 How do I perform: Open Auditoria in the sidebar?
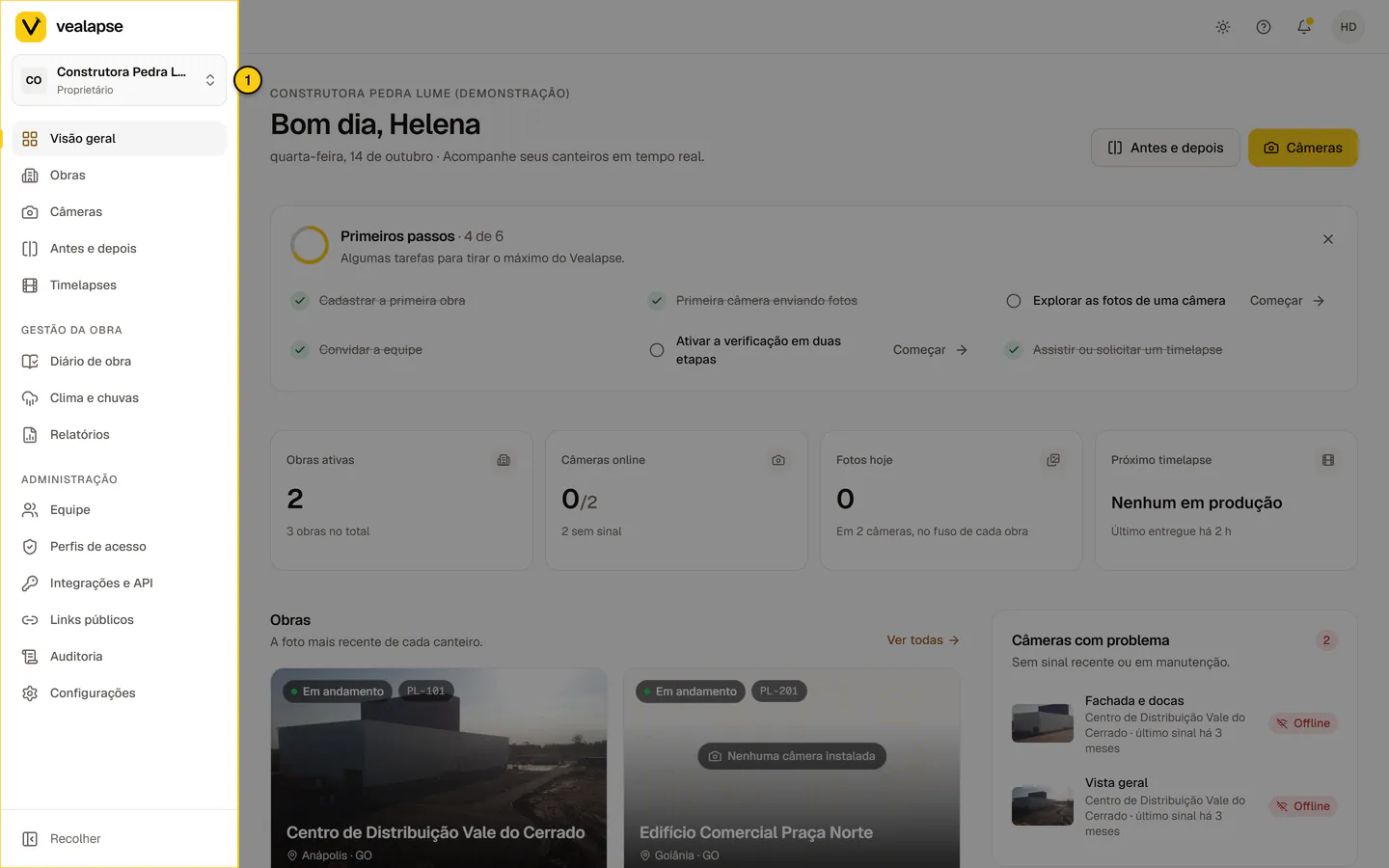pyautogui.click(x=119, y=656)
